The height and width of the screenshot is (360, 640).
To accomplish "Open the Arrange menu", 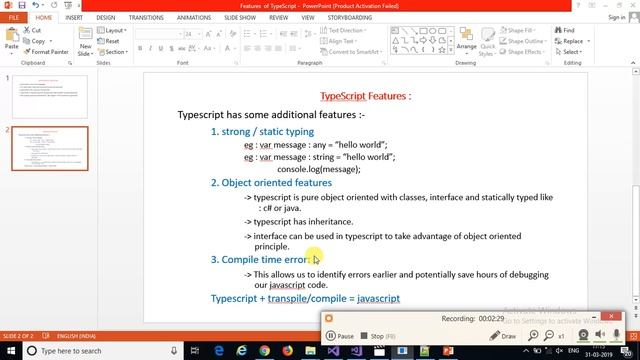I will (x=466, y=41).
